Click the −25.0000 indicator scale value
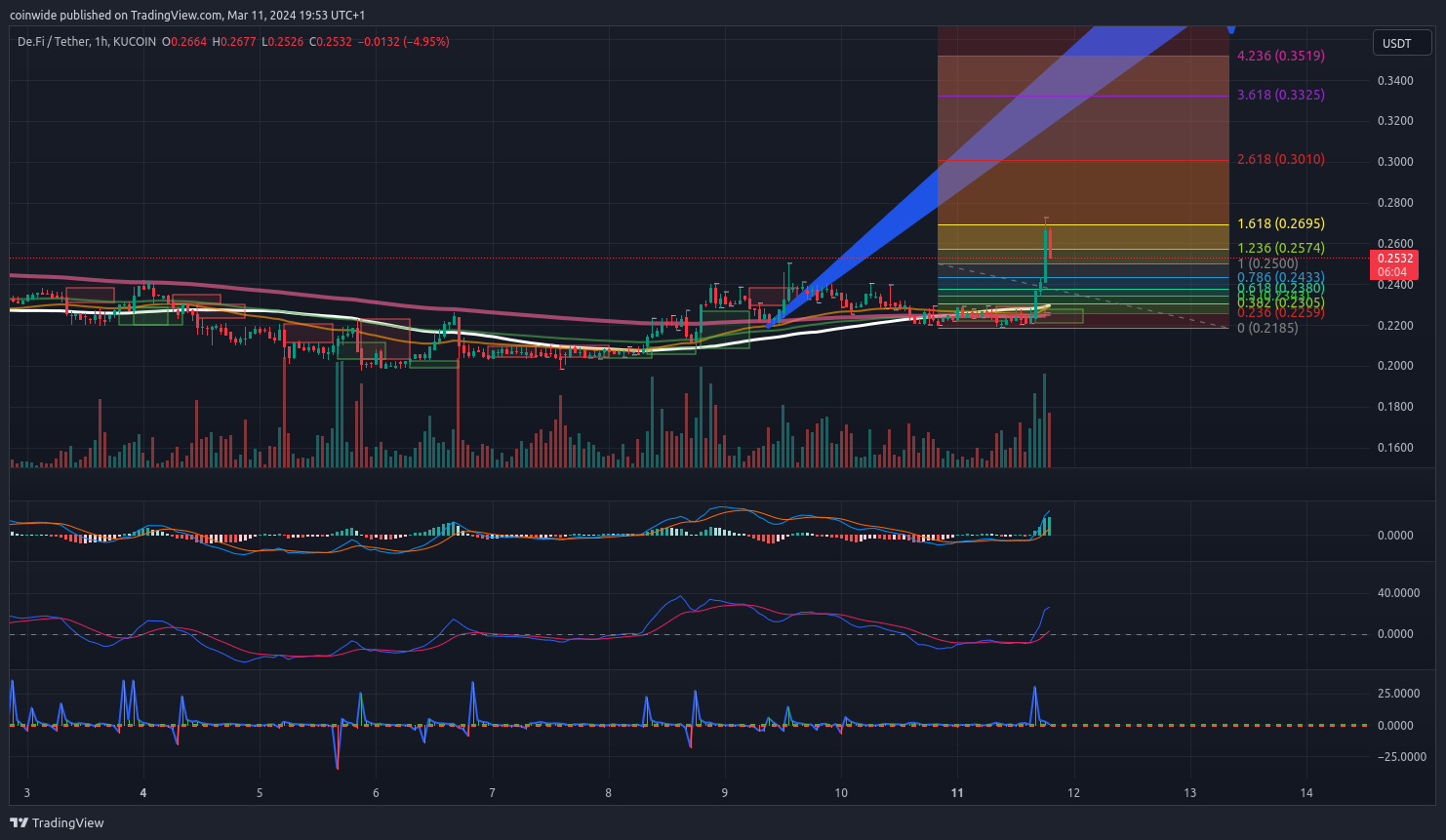 1401,757
